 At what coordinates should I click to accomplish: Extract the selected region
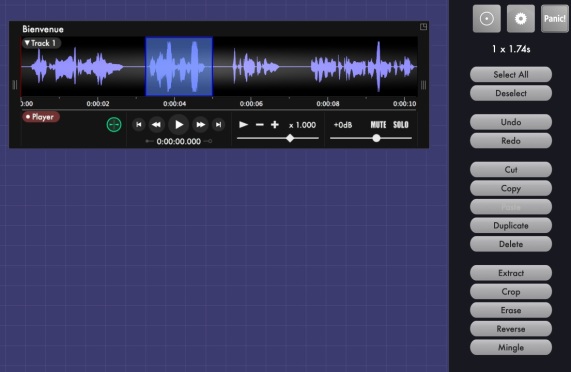coord(511,273)
